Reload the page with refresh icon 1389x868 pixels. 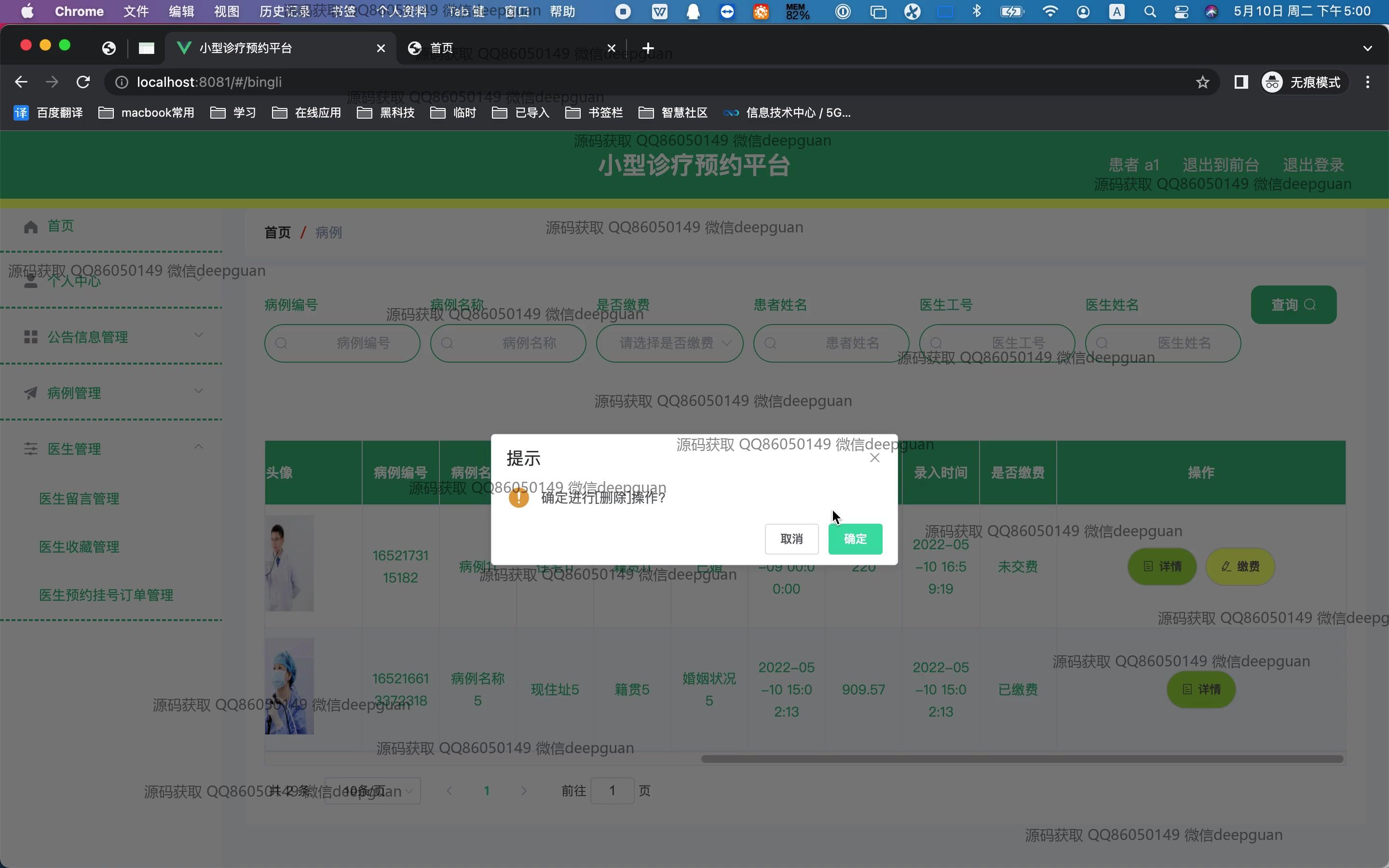pyautogui.click(x=83, y=82)
